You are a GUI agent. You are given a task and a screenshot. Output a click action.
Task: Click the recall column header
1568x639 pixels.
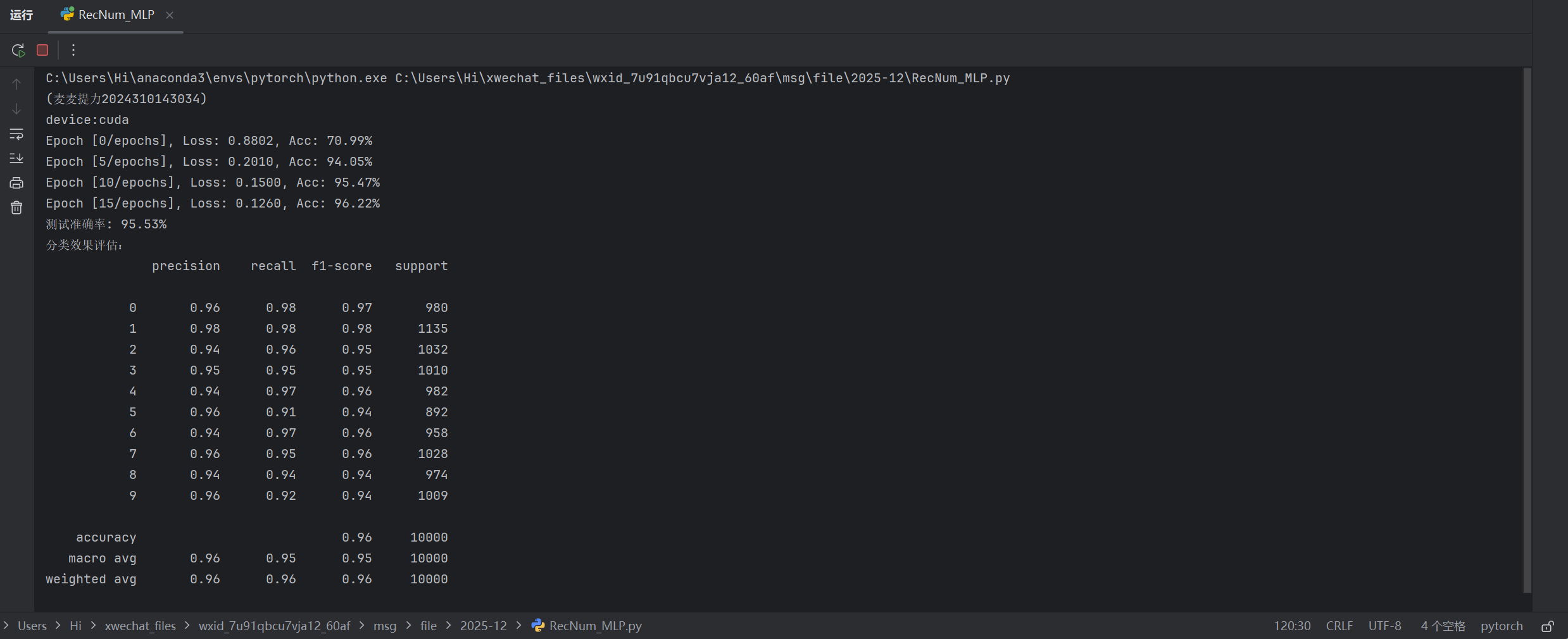point(273,266)
